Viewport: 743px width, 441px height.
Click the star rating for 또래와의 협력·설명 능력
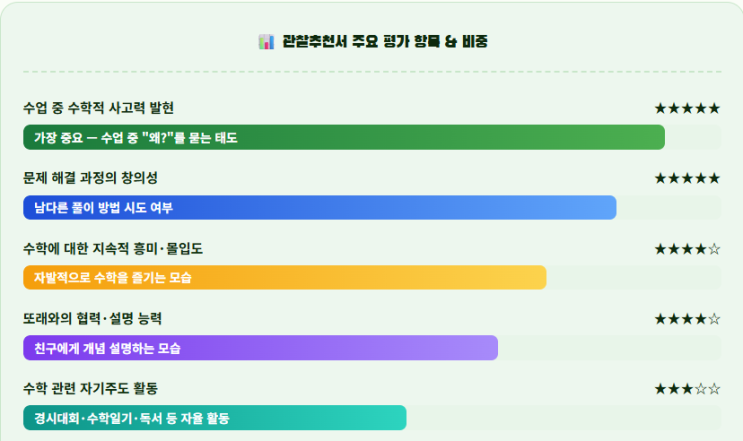coord(687,318)
